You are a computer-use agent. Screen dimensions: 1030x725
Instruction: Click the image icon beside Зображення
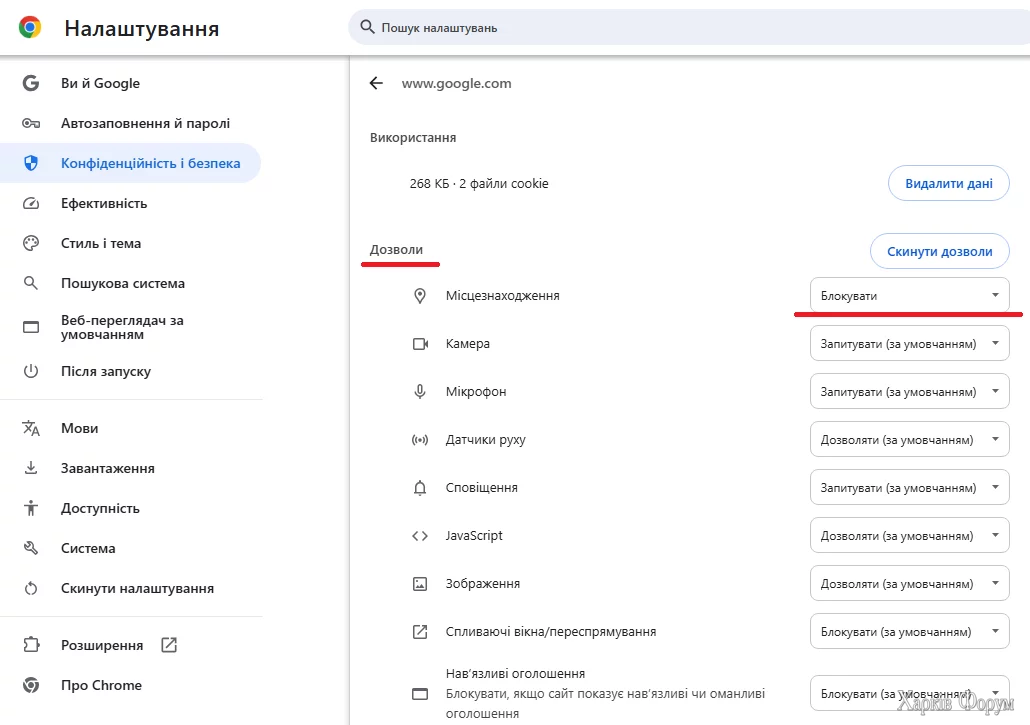tap(420, 583)
